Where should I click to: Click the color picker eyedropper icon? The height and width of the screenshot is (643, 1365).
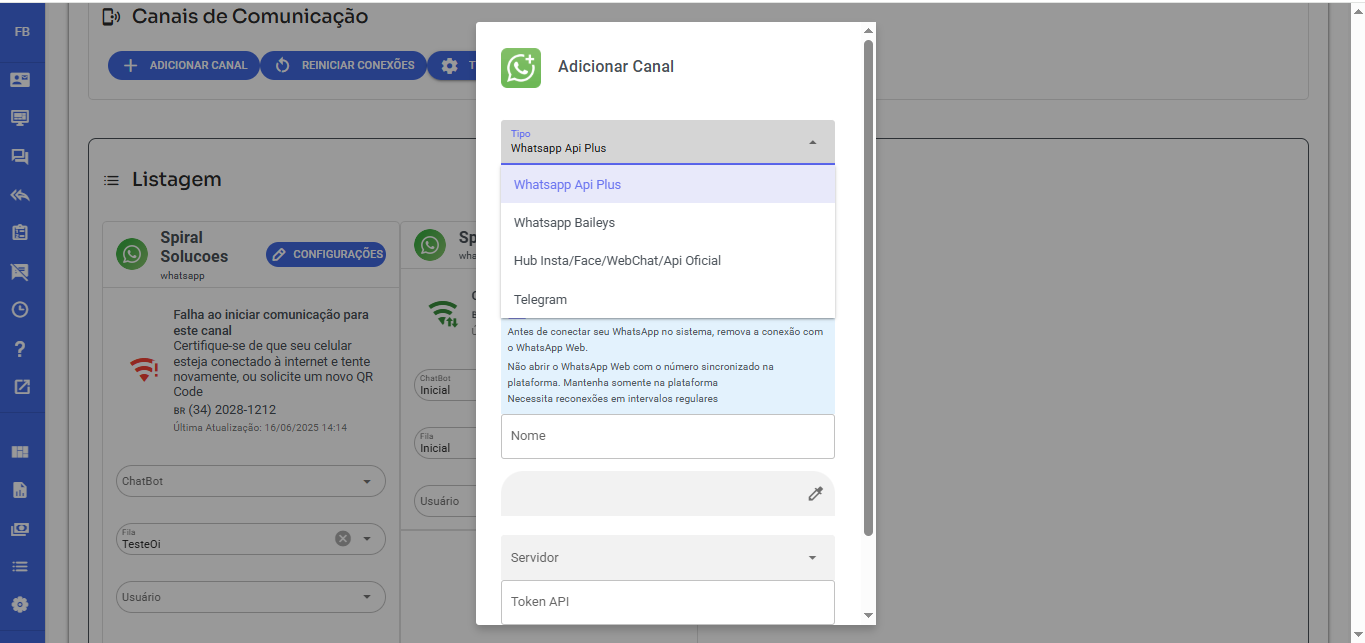coord(815,494)
